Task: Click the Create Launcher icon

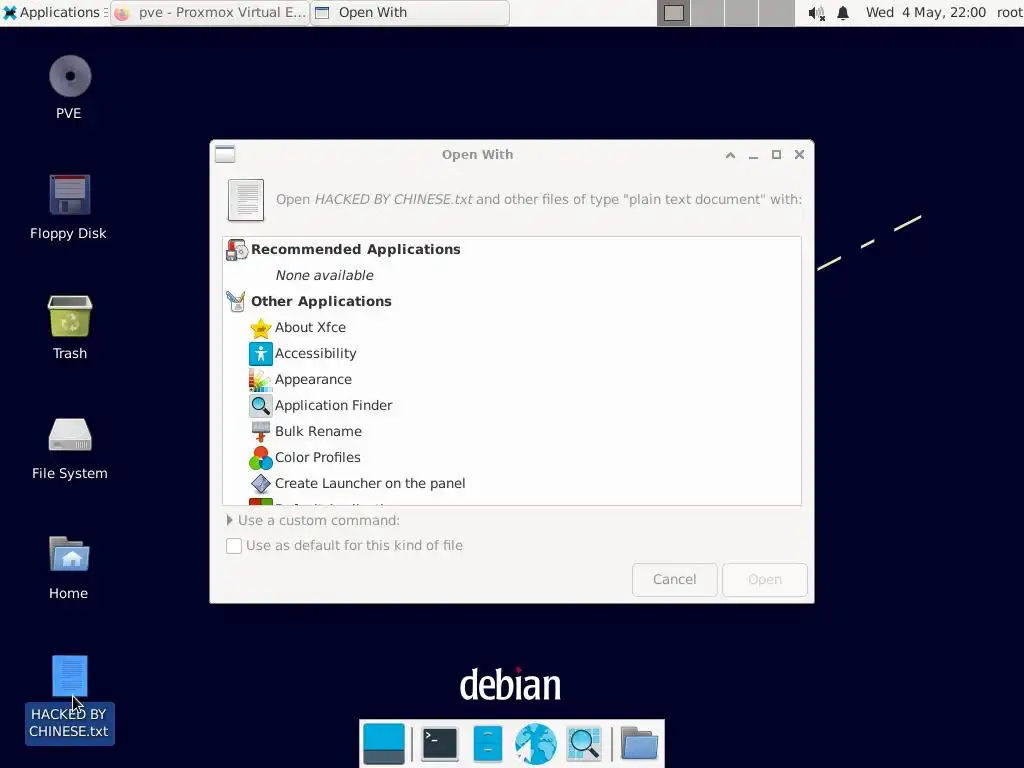Action: 261,484
